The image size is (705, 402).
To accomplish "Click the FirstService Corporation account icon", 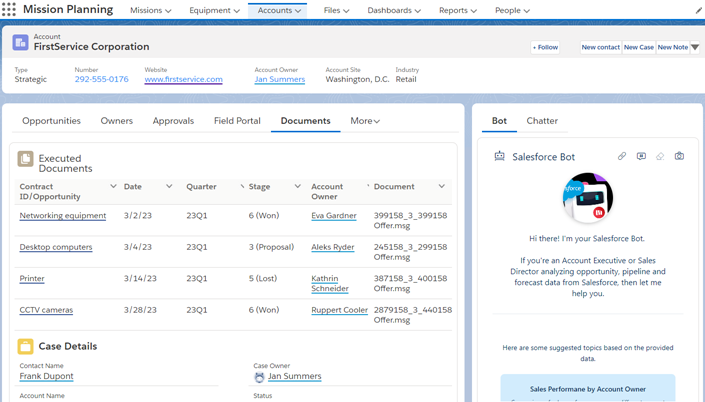I will (20, 43).
